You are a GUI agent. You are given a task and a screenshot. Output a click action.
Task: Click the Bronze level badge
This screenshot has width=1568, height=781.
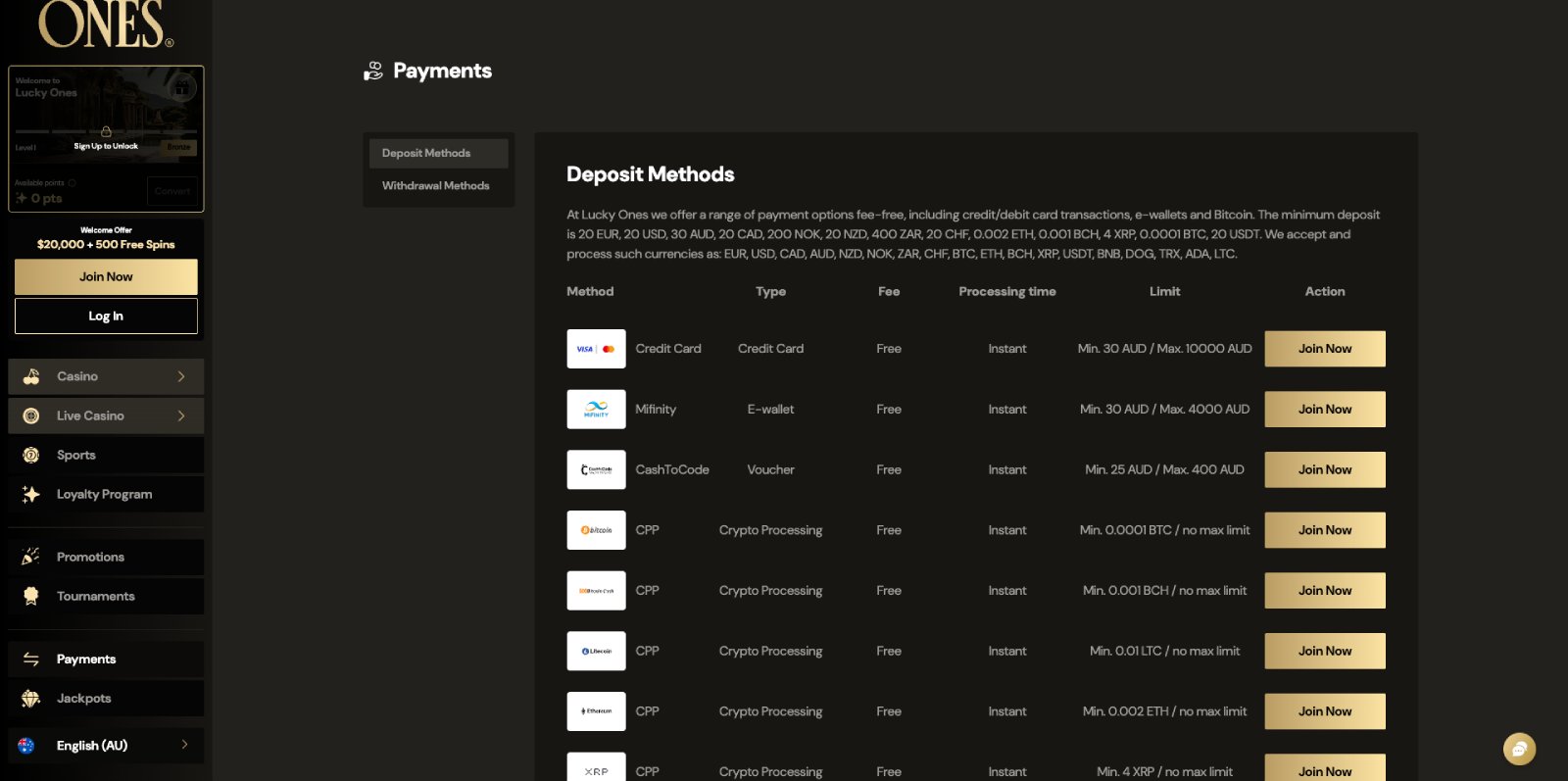click(x=178, y=147)
